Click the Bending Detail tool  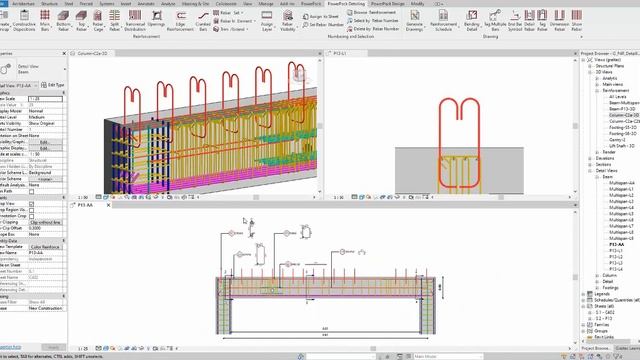(x=472, y=20)
